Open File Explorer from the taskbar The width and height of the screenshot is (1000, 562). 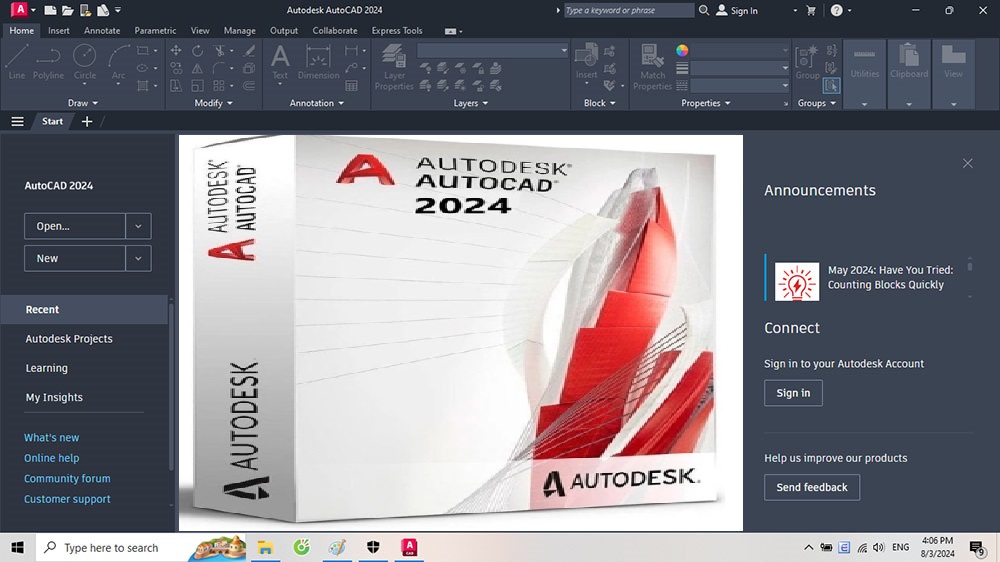tap(265, 547)
